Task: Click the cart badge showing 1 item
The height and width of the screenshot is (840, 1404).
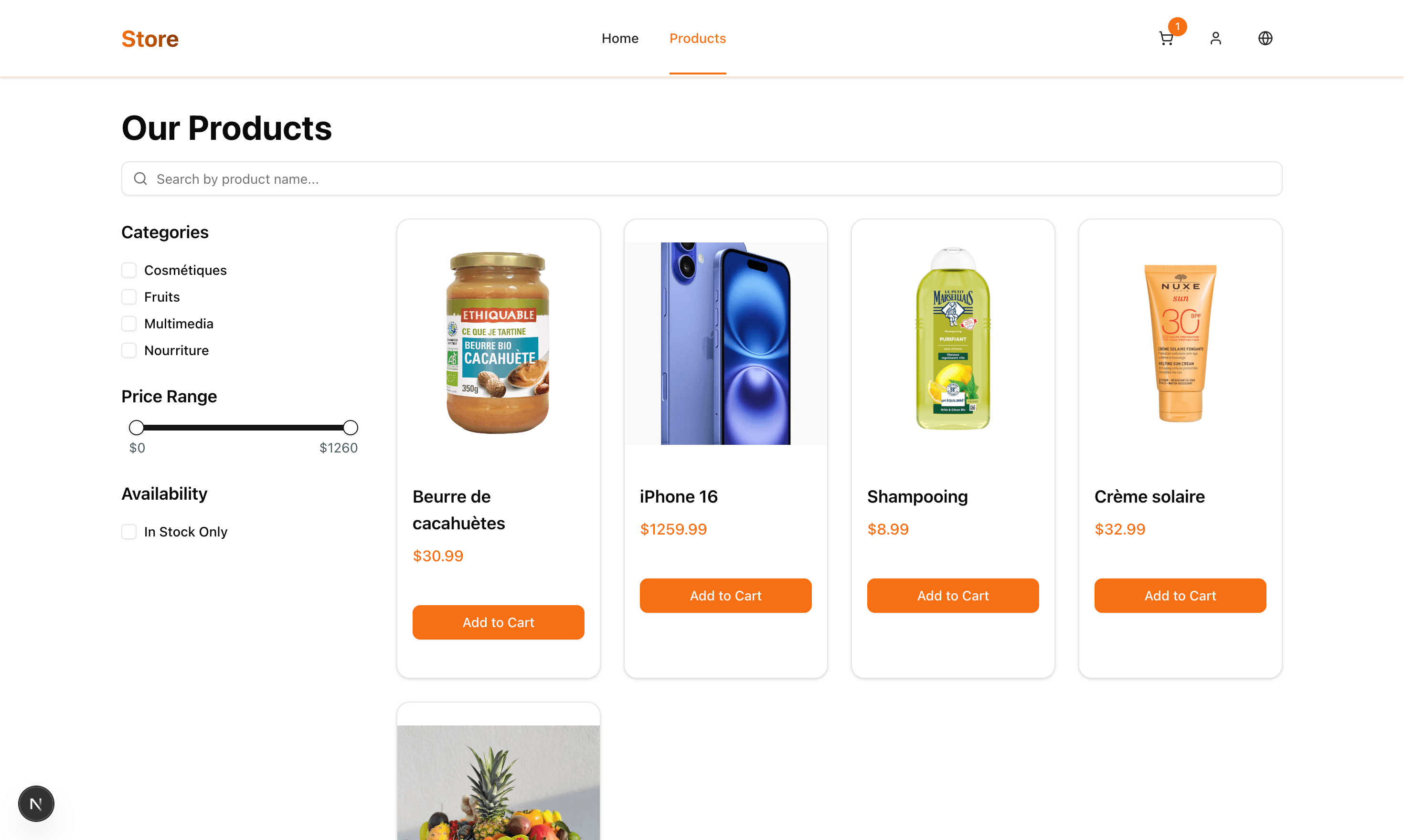Action: pos(1178,26)
